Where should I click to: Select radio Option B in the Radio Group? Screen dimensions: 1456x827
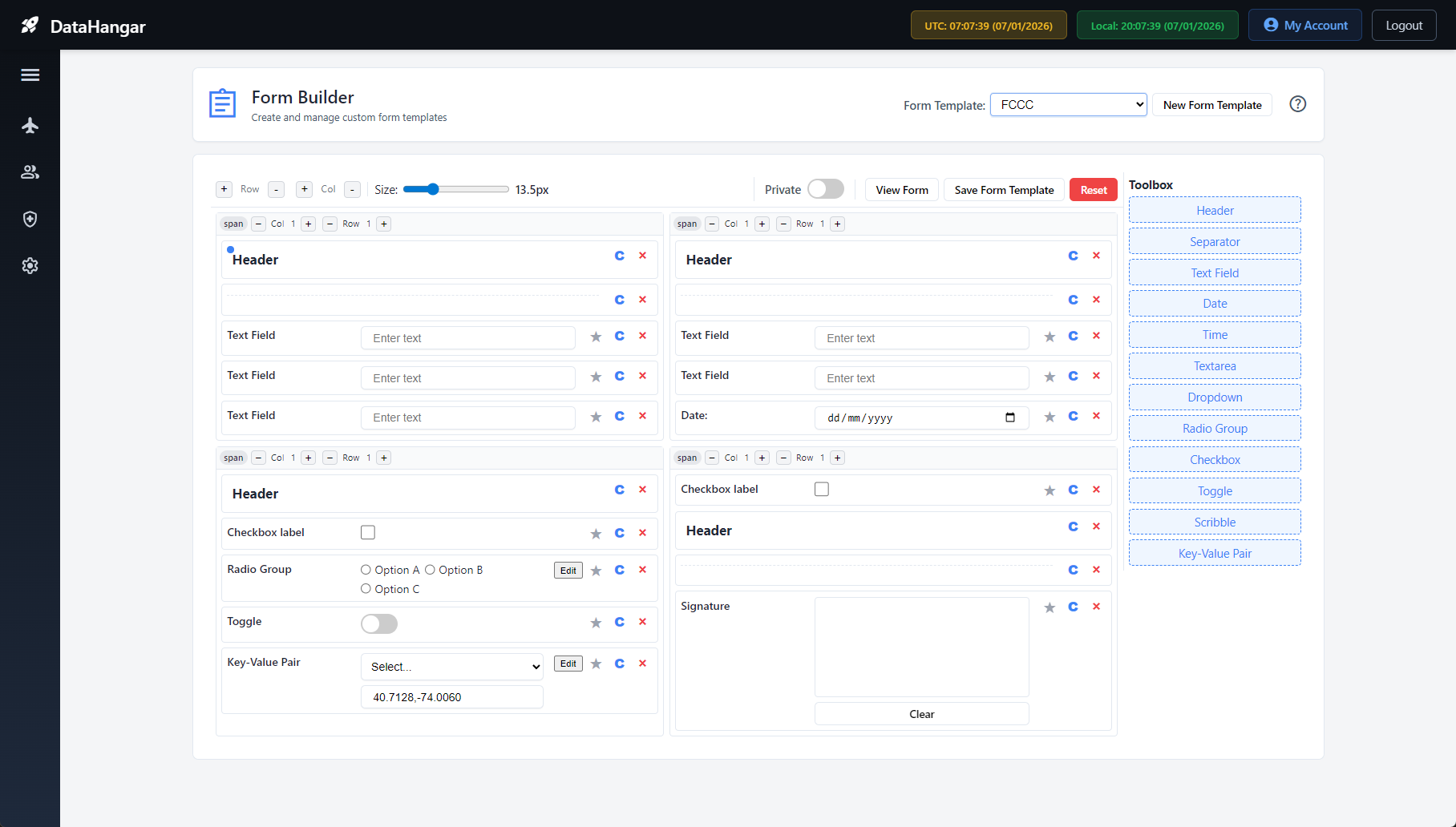point(431,570)
